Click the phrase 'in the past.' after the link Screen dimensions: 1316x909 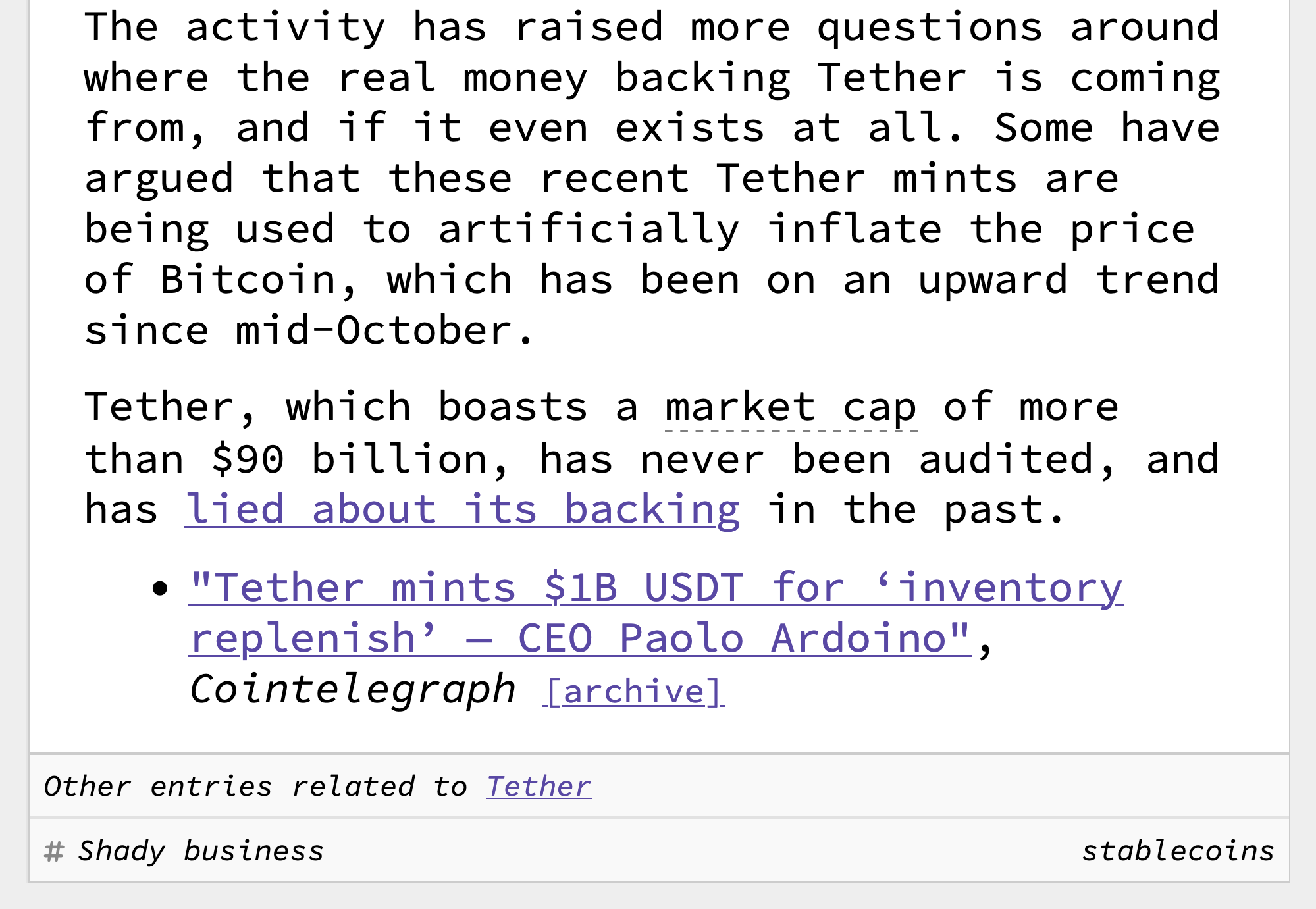tap(916, 509)
